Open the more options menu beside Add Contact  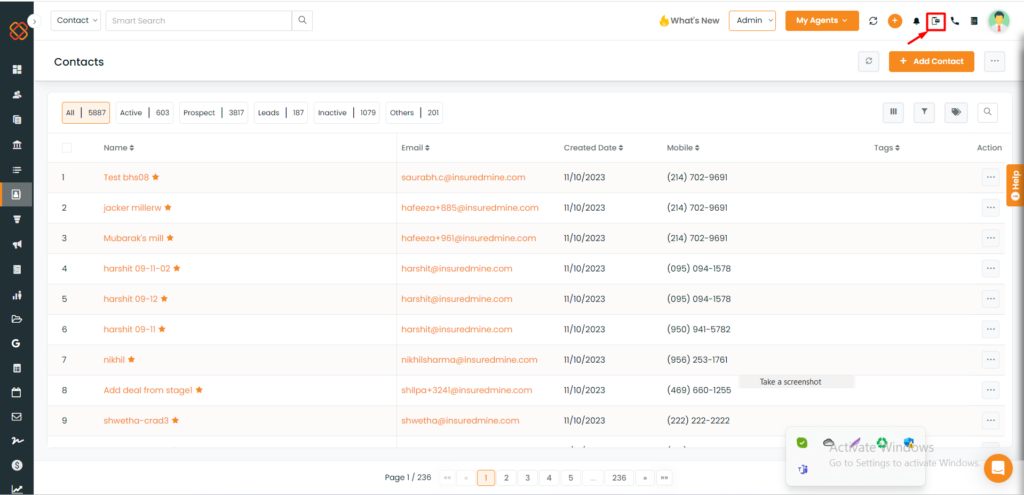tap(994, 61)
